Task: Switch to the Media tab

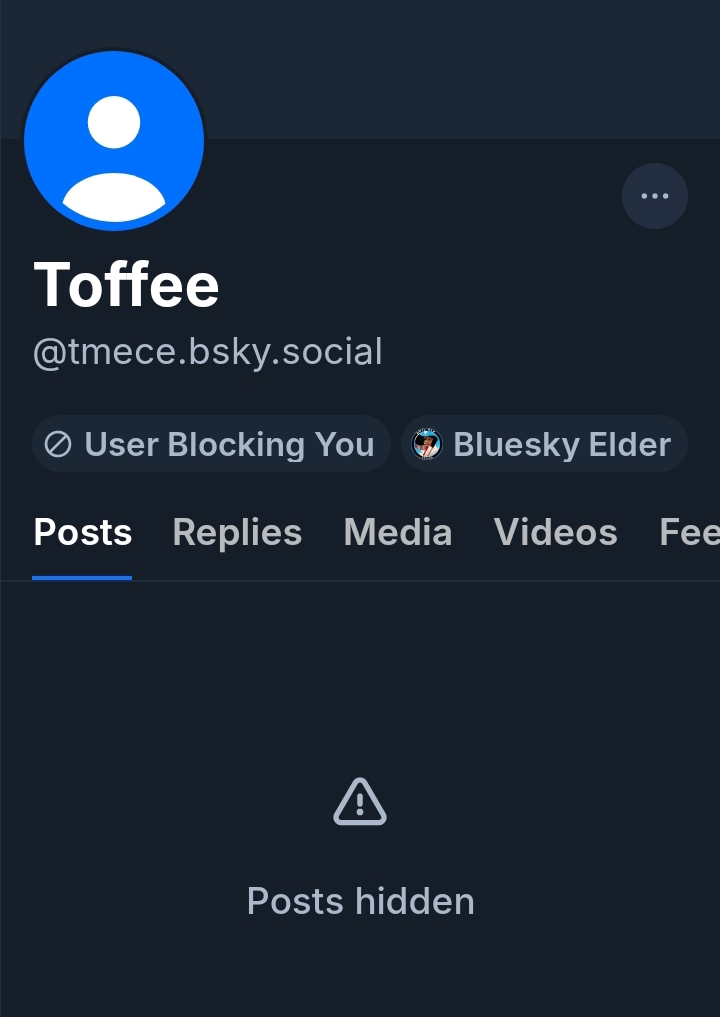Action: click(397, 533)
